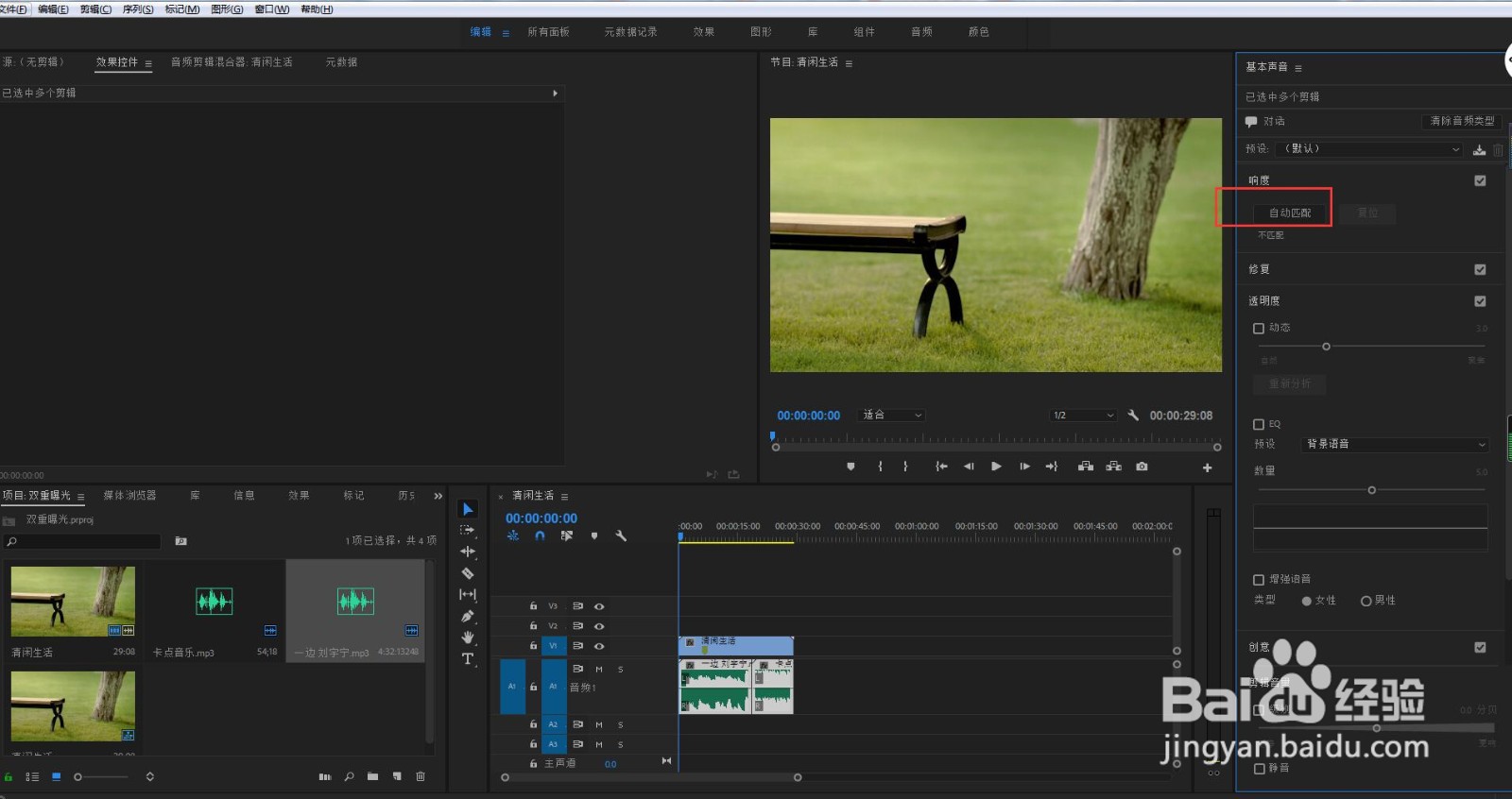
Task: Select the Slip tool
Action: [x=468, y=595]
